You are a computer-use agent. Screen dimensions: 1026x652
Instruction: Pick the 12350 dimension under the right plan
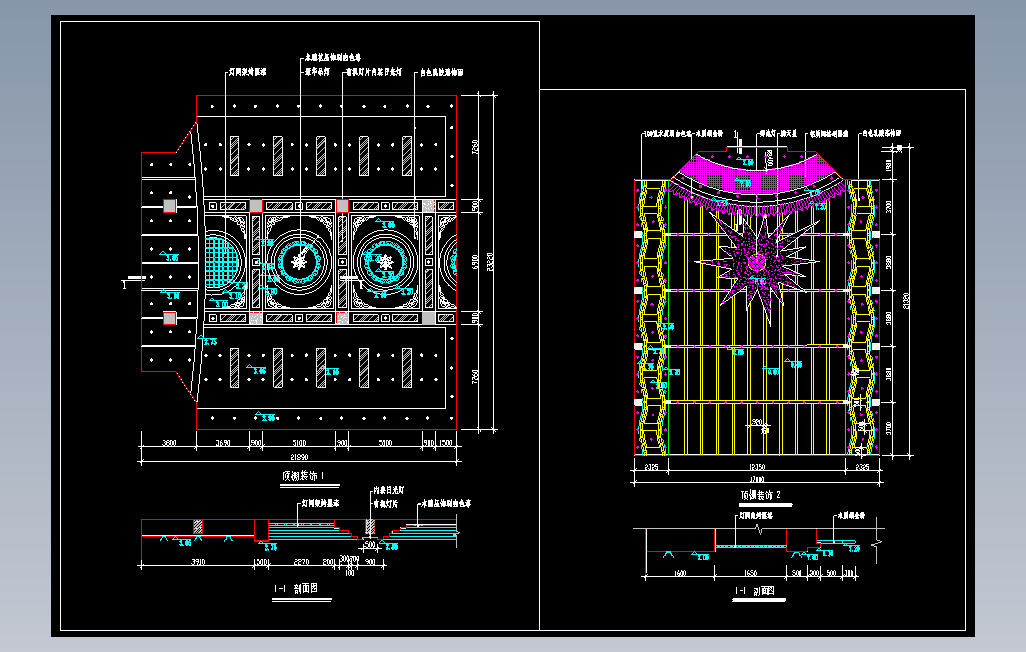click(x=756, y=467)
